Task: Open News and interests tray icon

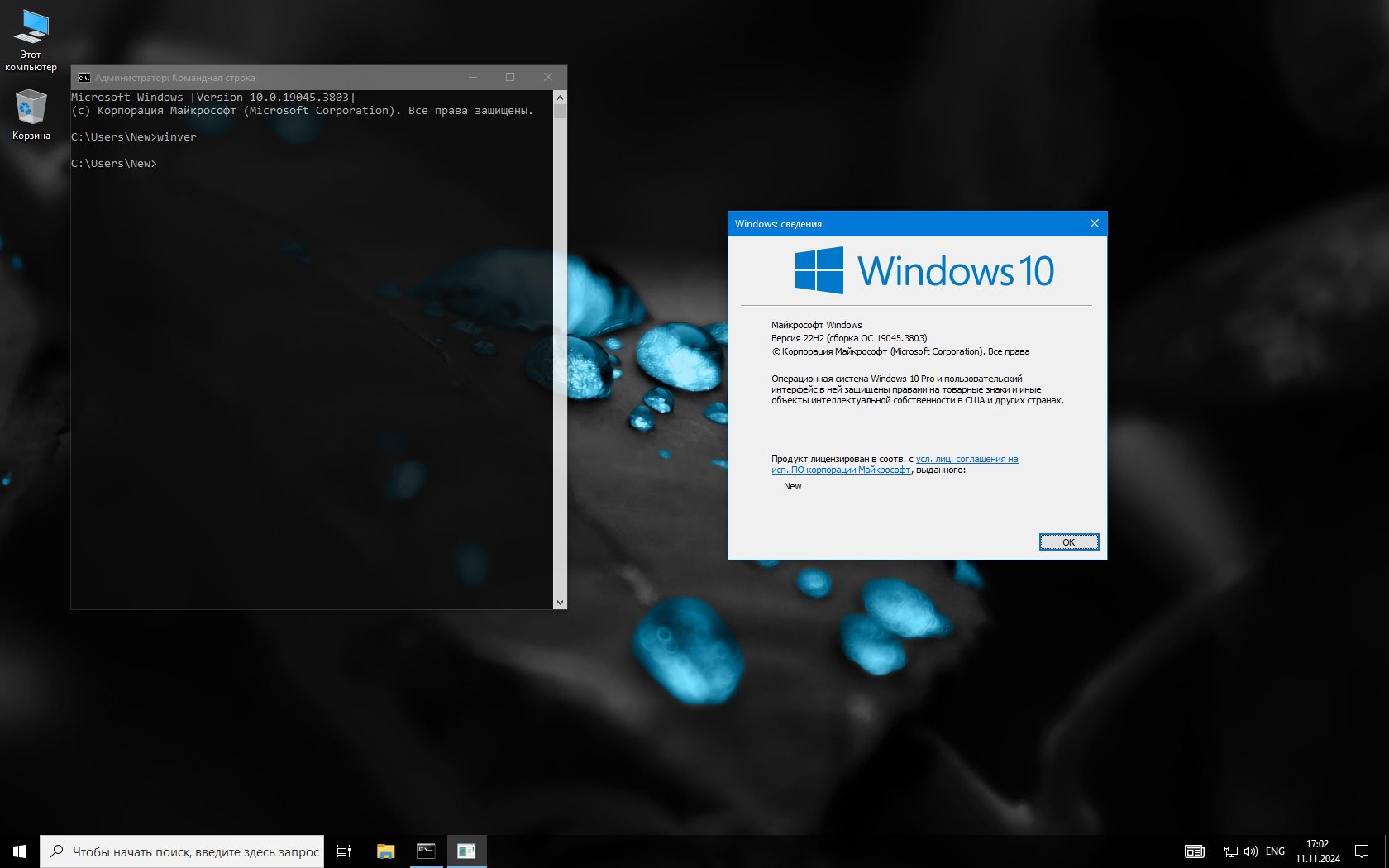Action: (x=1194, y=851)
